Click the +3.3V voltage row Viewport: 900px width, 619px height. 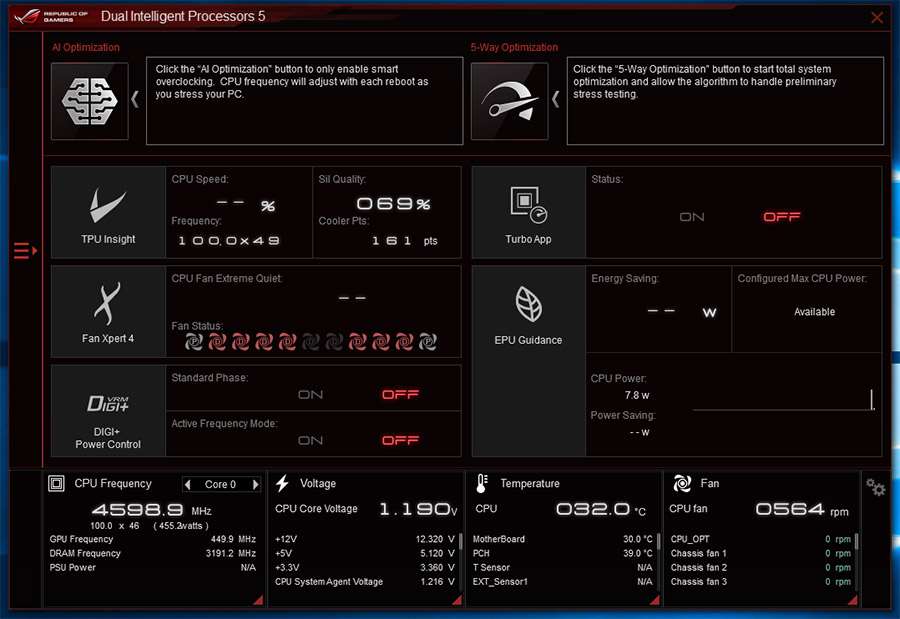tap(364, 567)
